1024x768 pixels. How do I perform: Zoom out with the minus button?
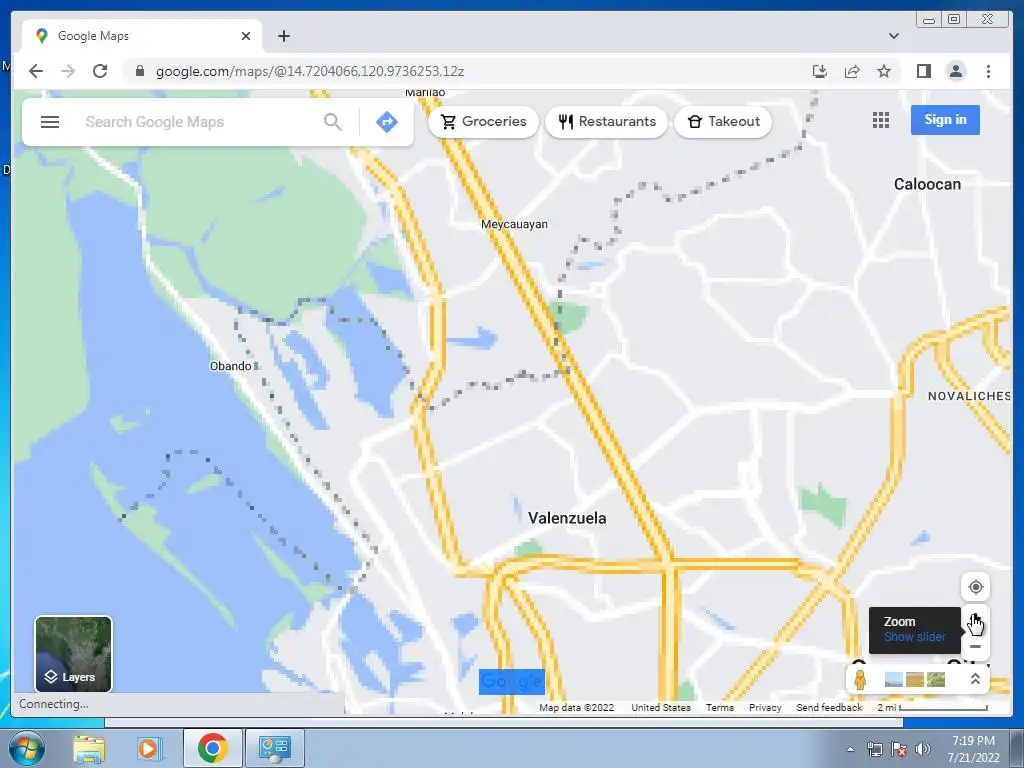[975, 647]
